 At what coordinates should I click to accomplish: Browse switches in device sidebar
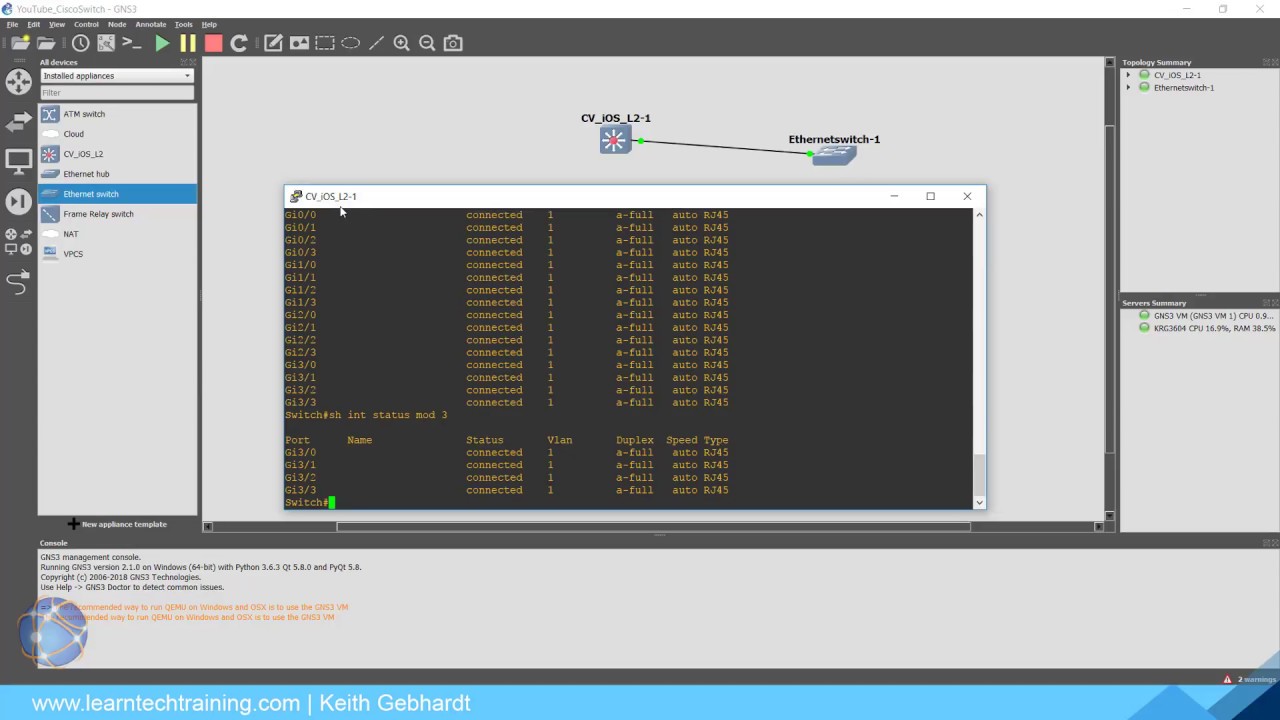(18, 122)
